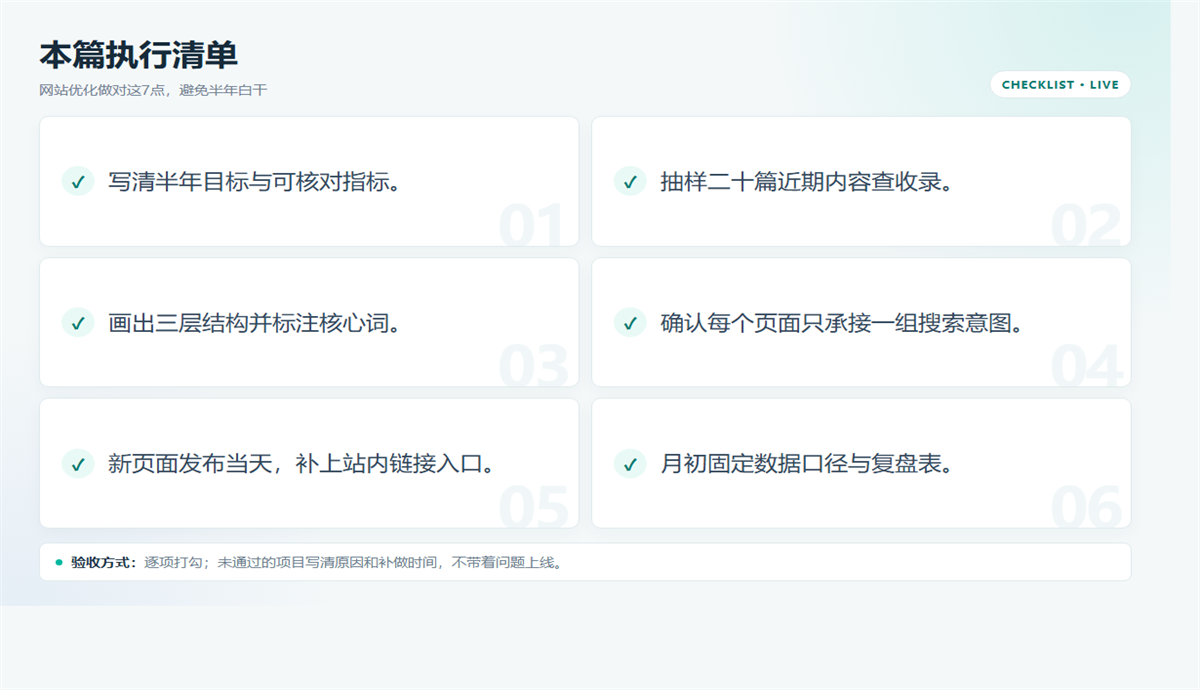
Task: Click checkmark icon beside 画出三层结构并标注核心词
Action: [78, 322]
